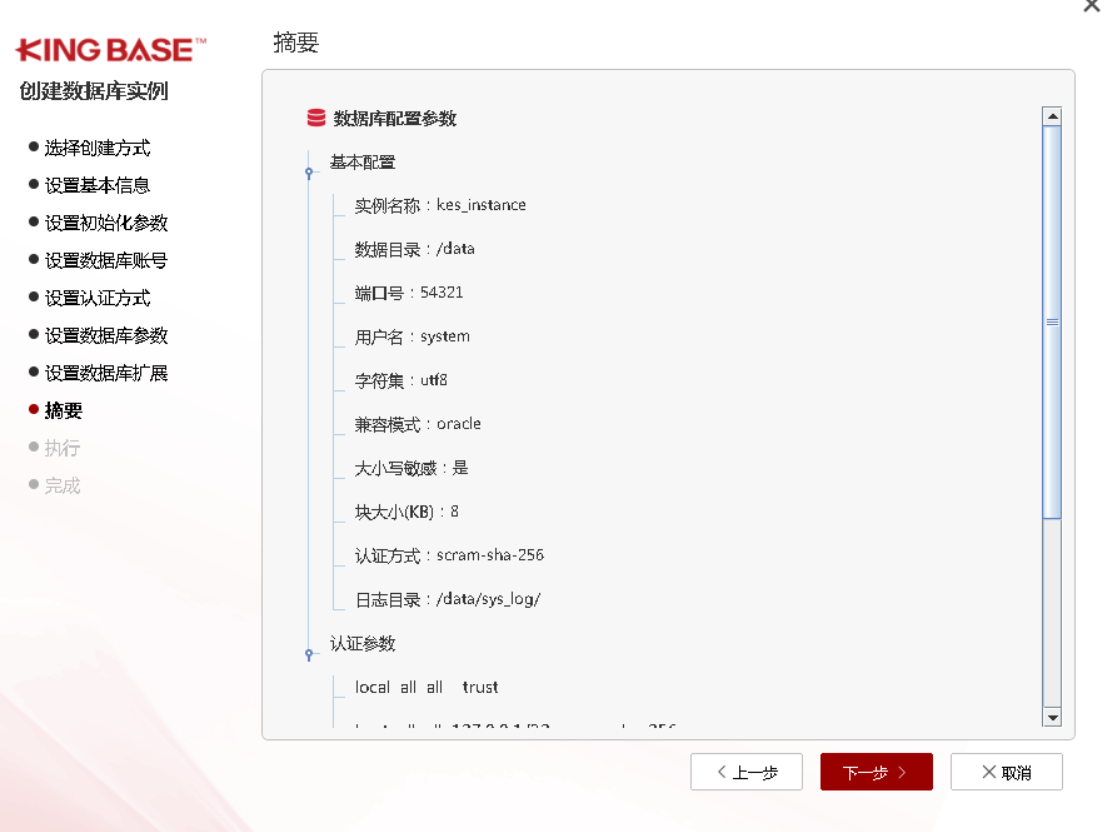This screenshot has width=1108, height=832.
Task: Go back with the 上一步 button
Action: coord(746,772)
